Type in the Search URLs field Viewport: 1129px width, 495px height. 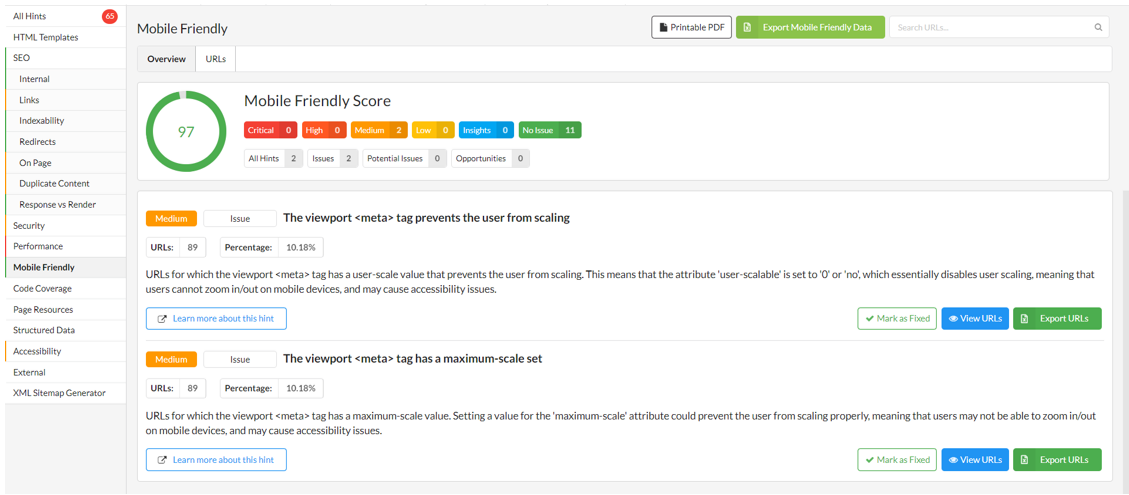pos(990,28)
